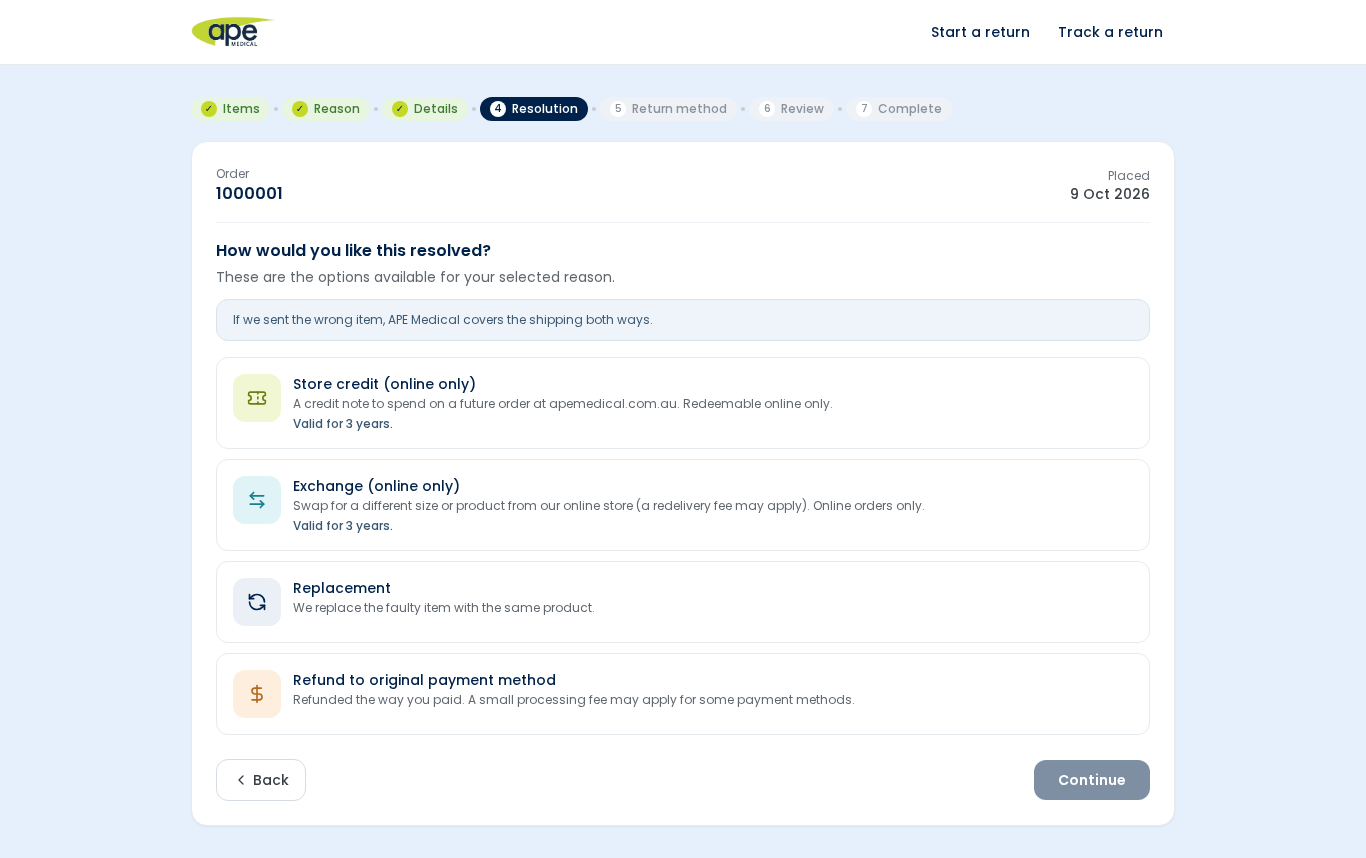Click the order number 1000001
This screenshot has width=1366, height=858.
pyautogui.click(x=249, y=194)
